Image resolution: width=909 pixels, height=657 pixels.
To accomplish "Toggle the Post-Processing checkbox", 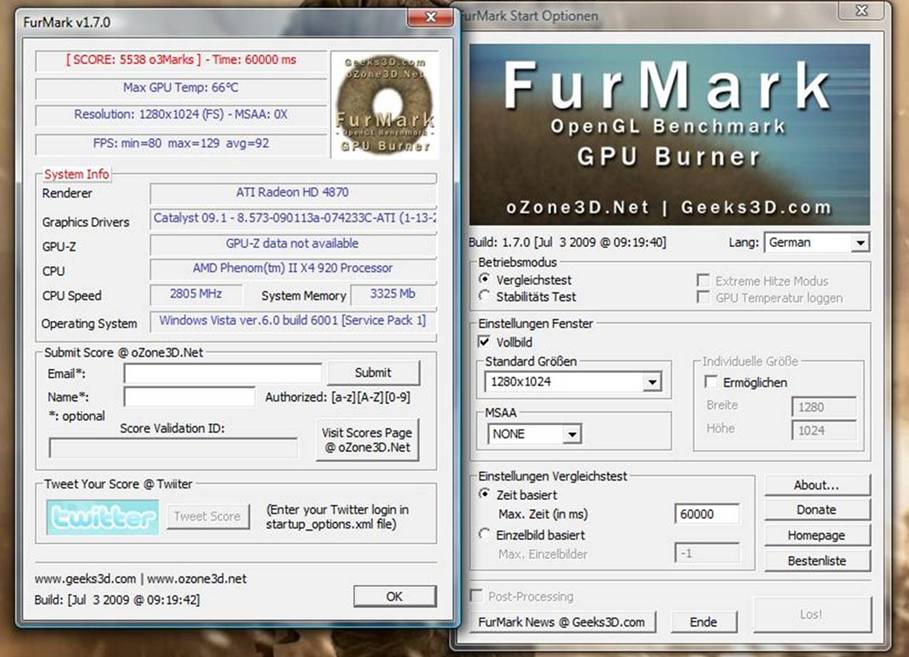I will tap(477, 596).
